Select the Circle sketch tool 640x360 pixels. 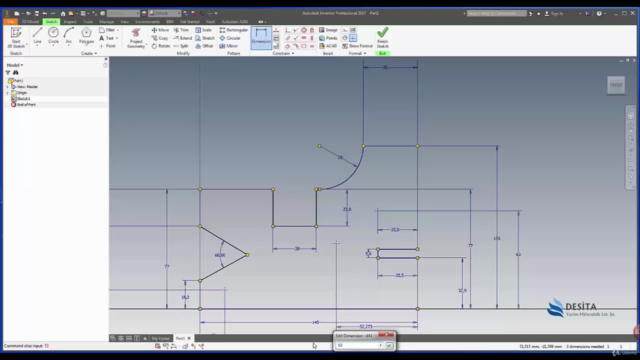(53, 36)
